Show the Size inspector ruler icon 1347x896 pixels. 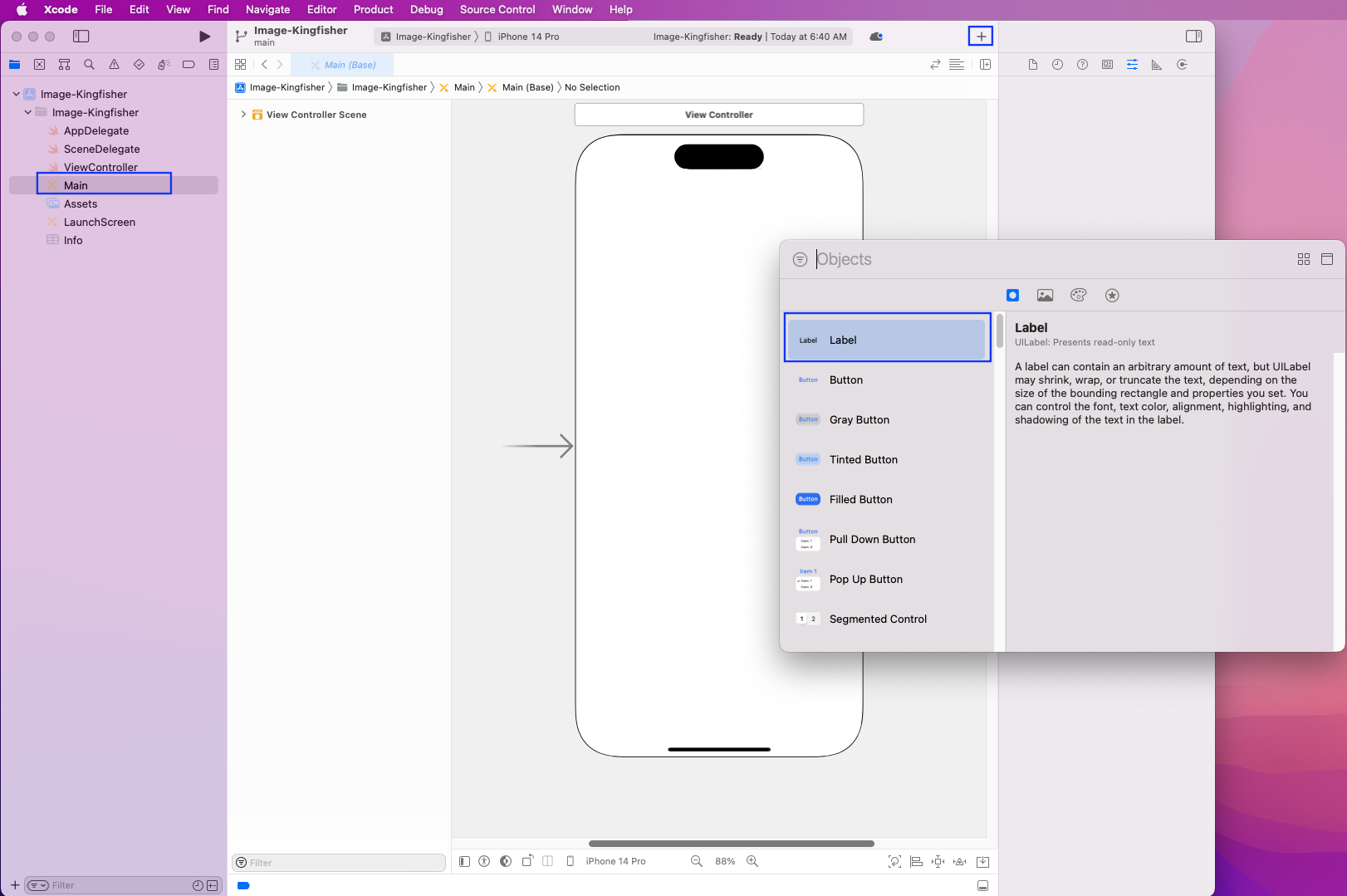(1157, 65)
